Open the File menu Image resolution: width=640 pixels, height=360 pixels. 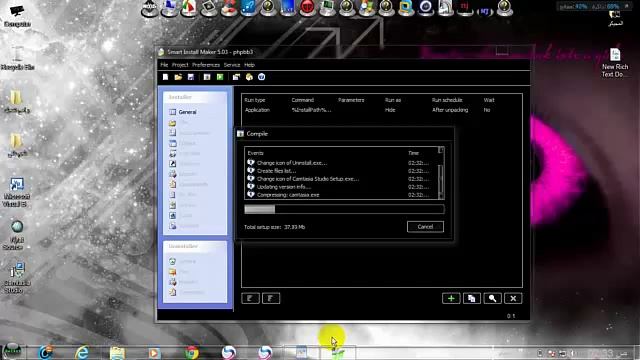(164, 65)
